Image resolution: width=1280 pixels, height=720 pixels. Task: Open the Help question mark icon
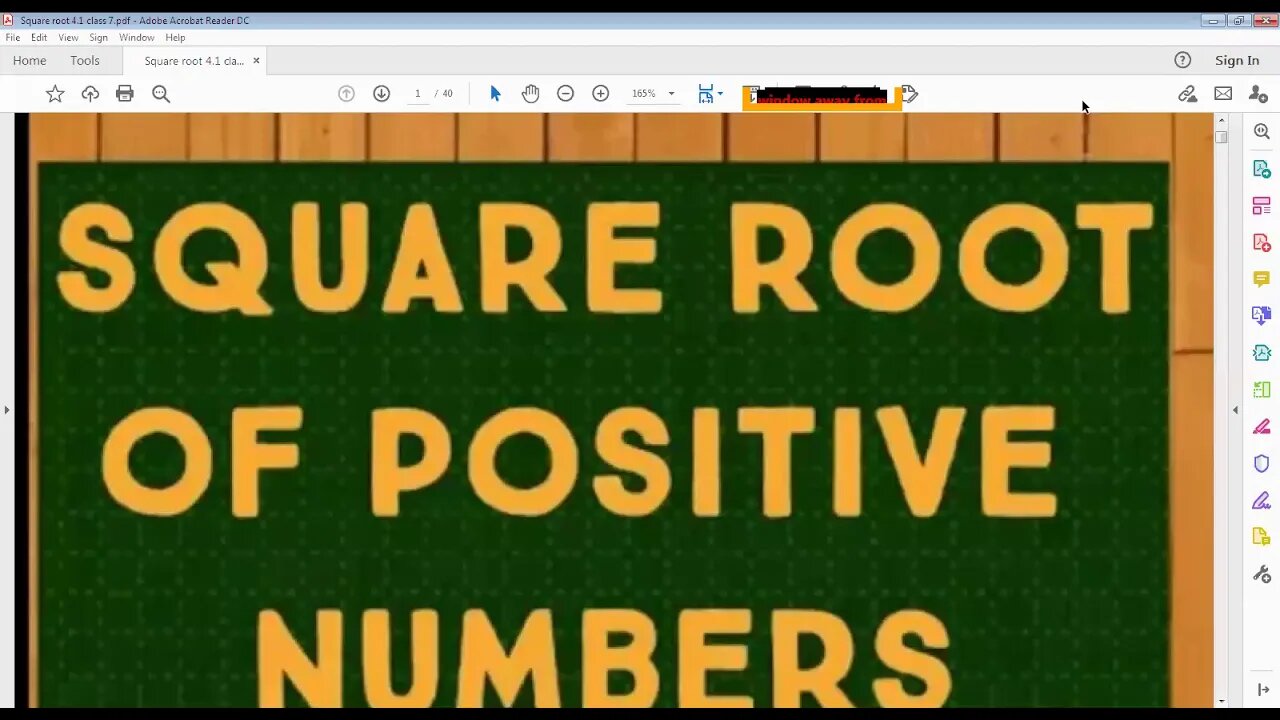(x=1182, y=60)
